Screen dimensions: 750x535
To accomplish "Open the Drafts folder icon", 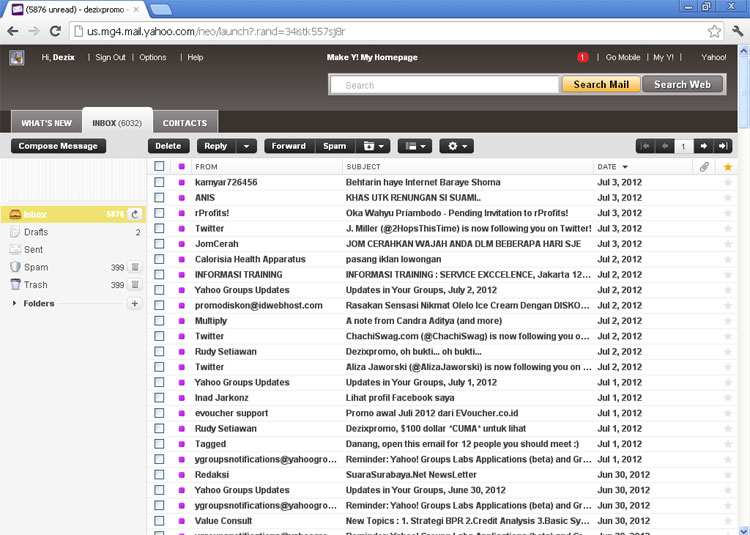I will coord(15,232).
